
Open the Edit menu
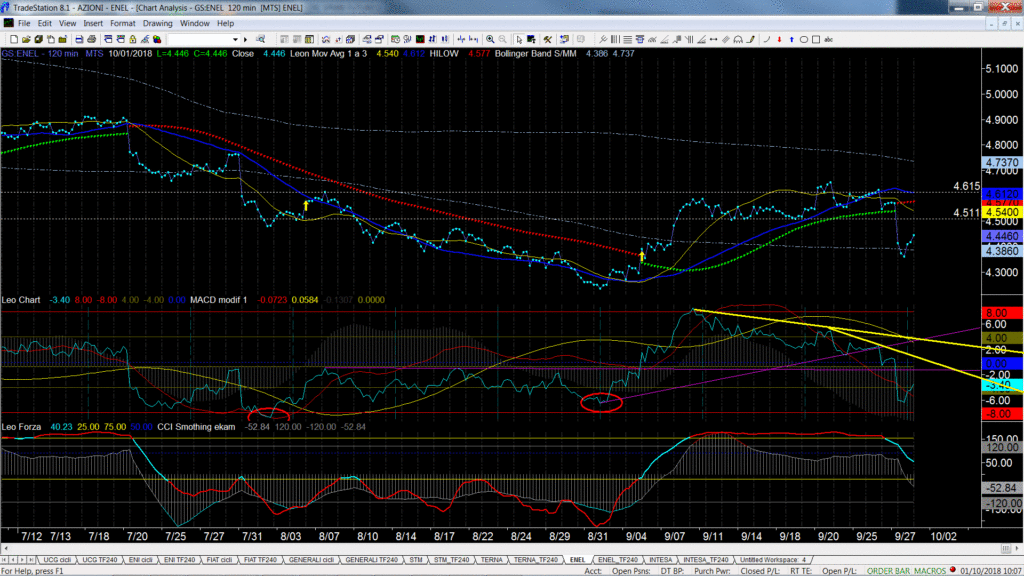[x=44, y=24]
